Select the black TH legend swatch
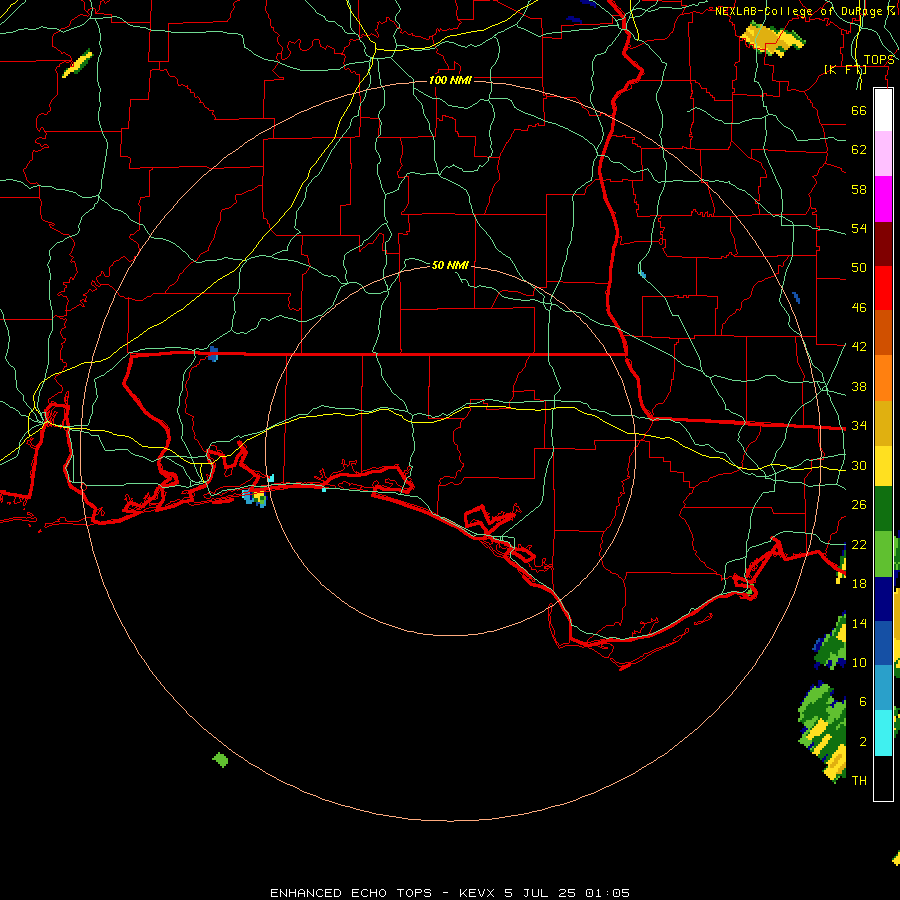The width and height of the screenshot is (900, 900). [x=883, y=778]
